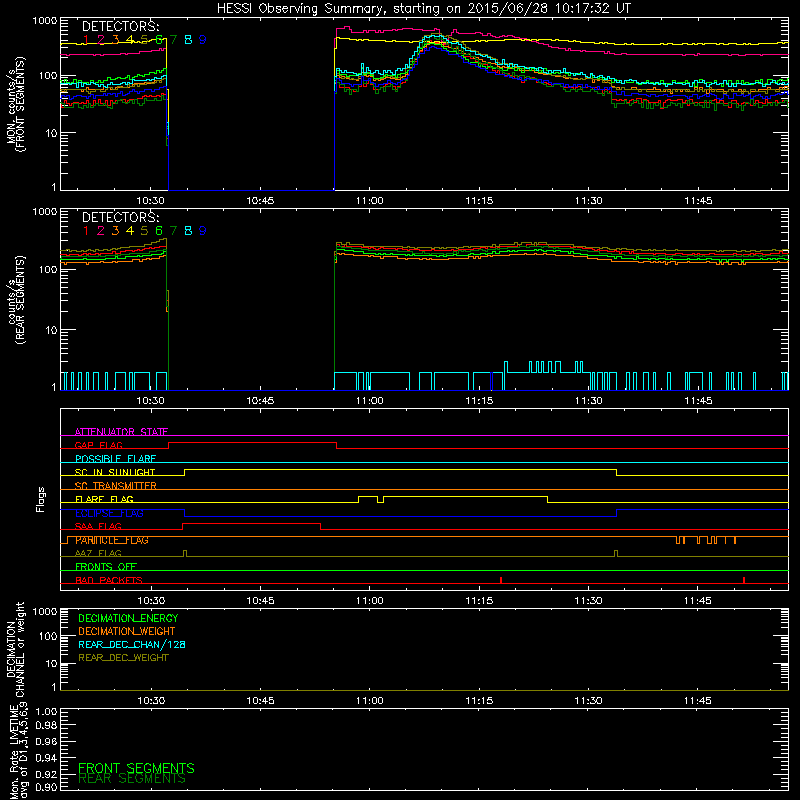Screen dimensions: 800x800
Task: Click DETECTORS: heading in front segments plot
Action: click(x=120, y=26)
